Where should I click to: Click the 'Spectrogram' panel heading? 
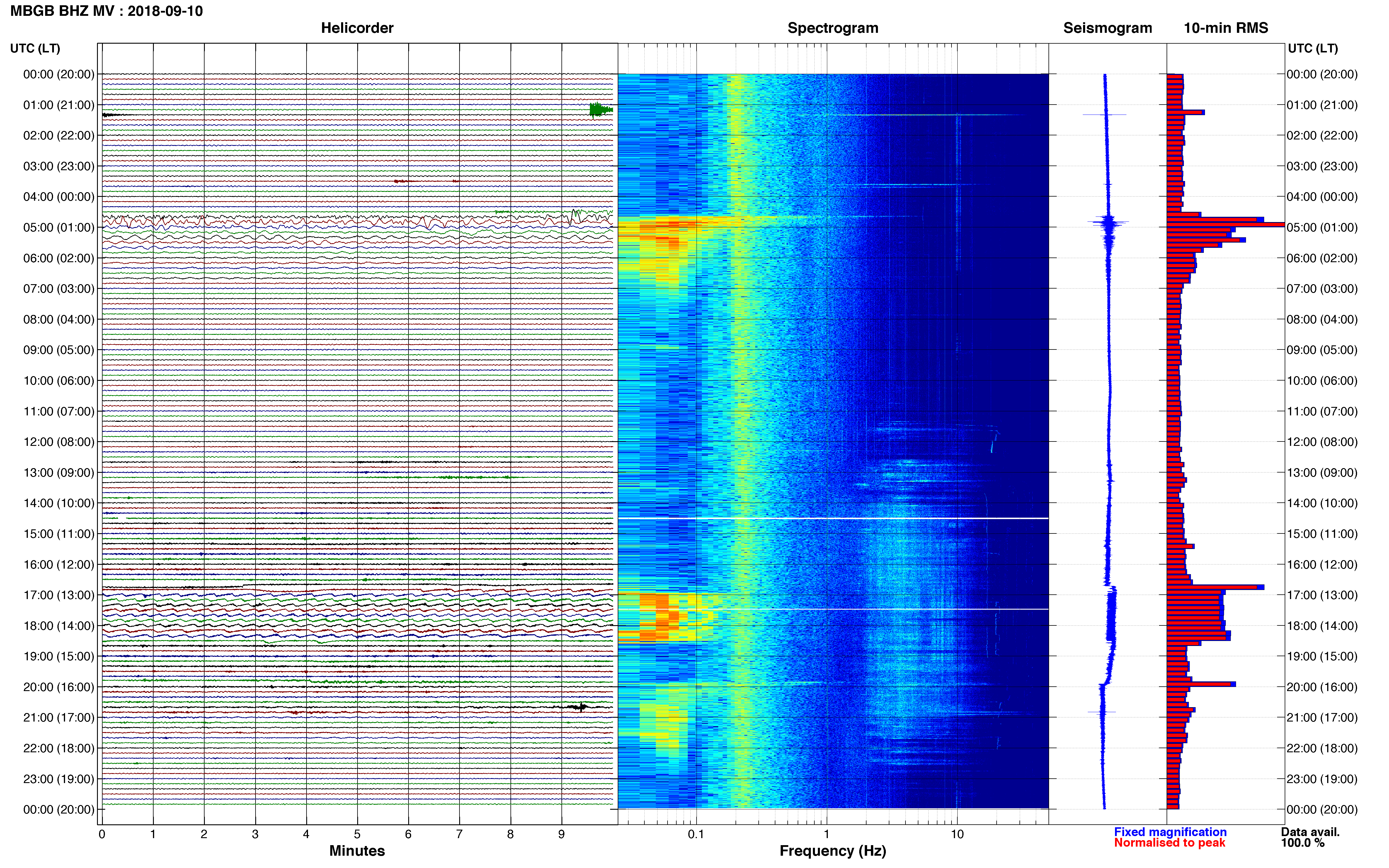[x=833, y=28]
